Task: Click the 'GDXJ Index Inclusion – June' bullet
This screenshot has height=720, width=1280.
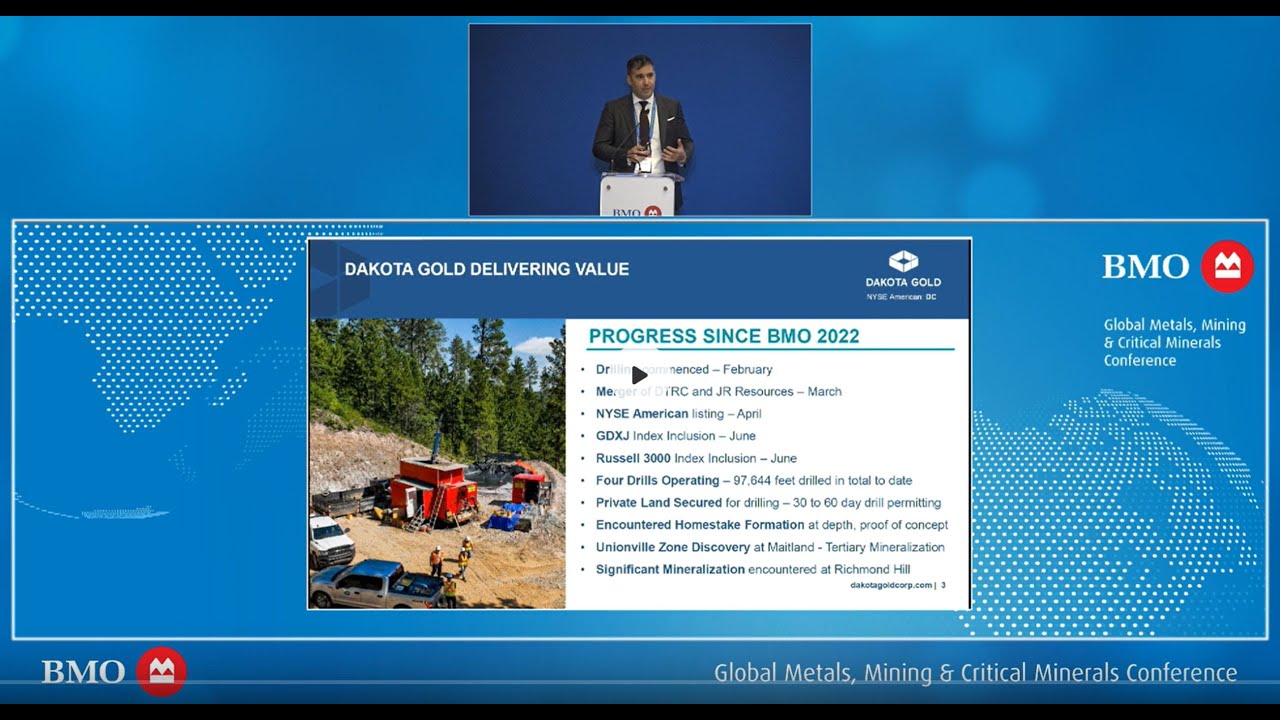Action: (x=676, y=436)
